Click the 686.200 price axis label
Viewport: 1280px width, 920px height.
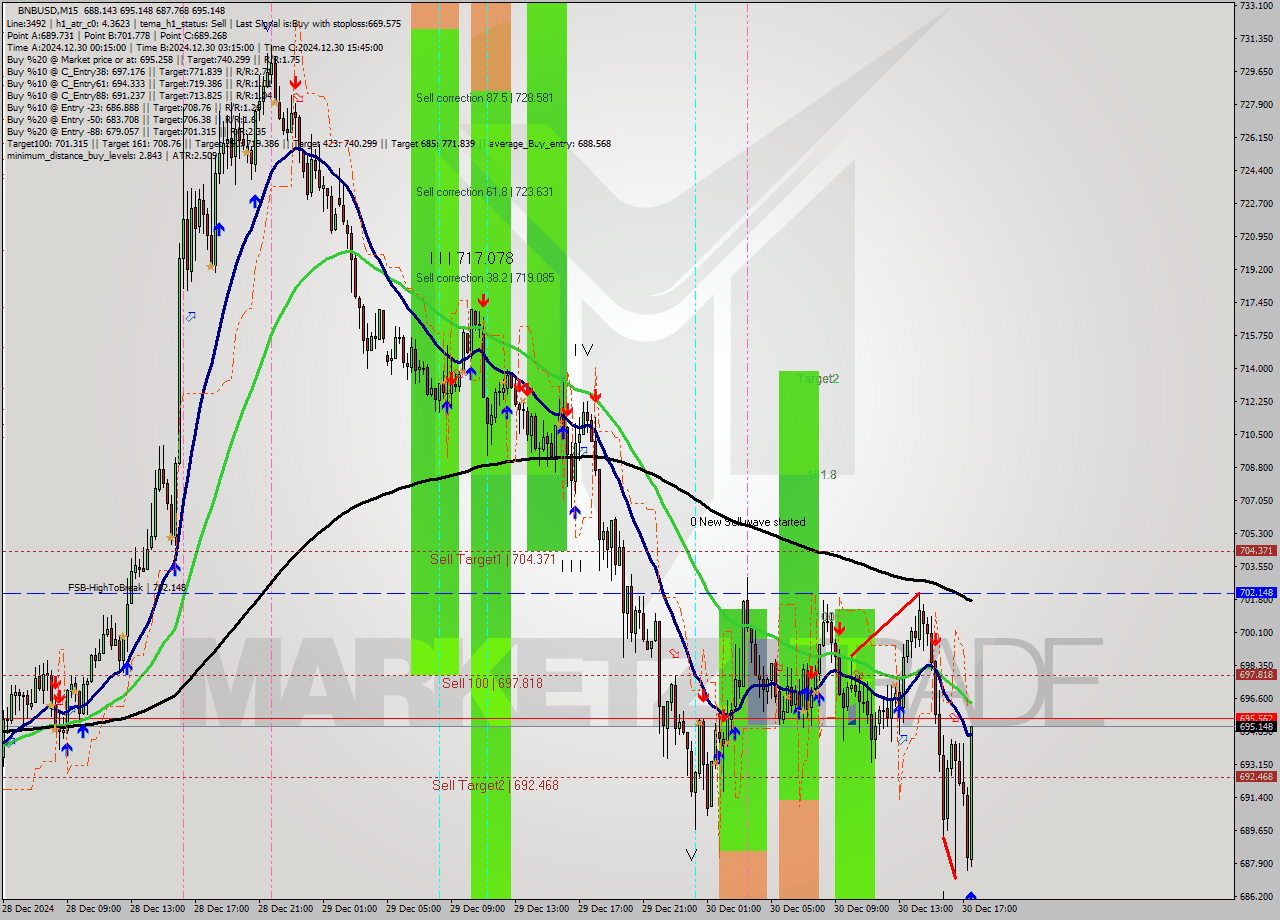(1256, 896)
